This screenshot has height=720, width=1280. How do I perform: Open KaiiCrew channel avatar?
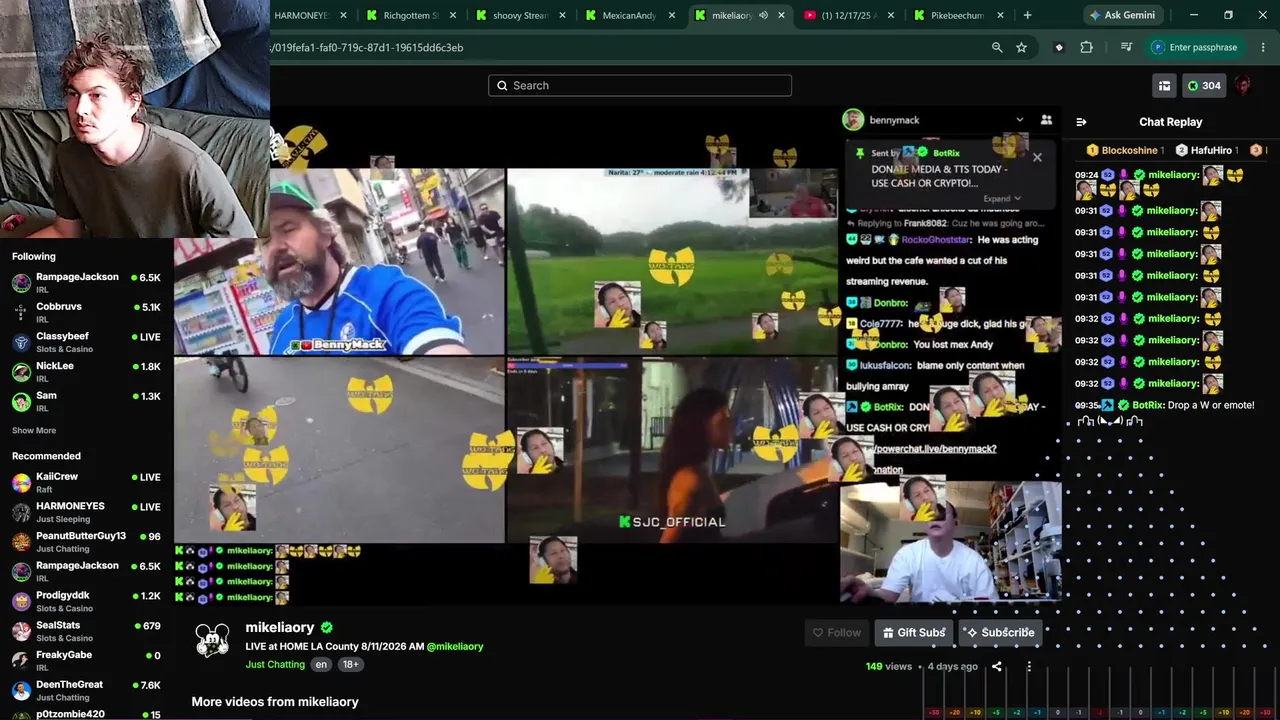point(21,483)
